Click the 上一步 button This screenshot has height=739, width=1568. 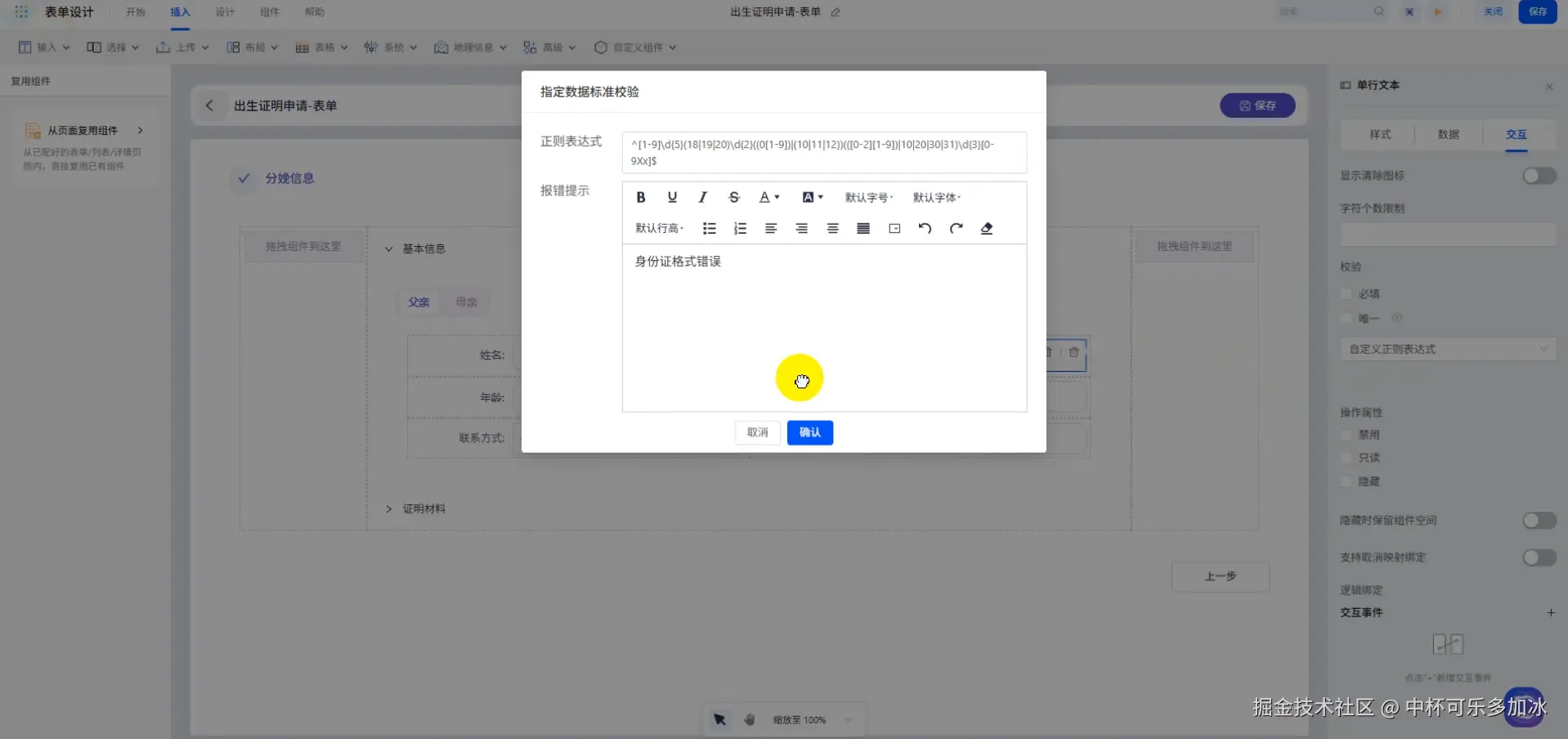click(x=1221, y=576)
